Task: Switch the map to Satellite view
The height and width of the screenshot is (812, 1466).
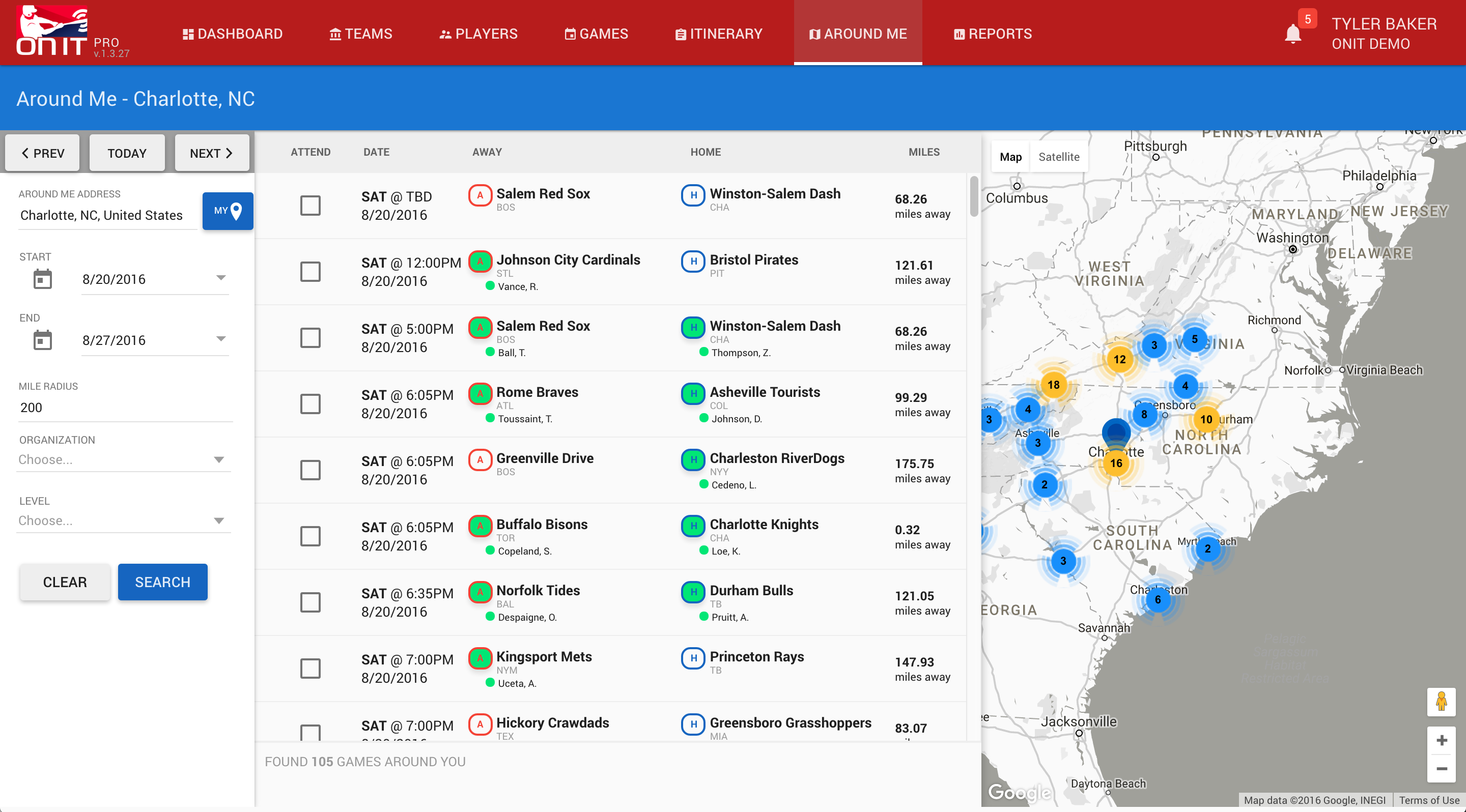Action: [1059, 156]
